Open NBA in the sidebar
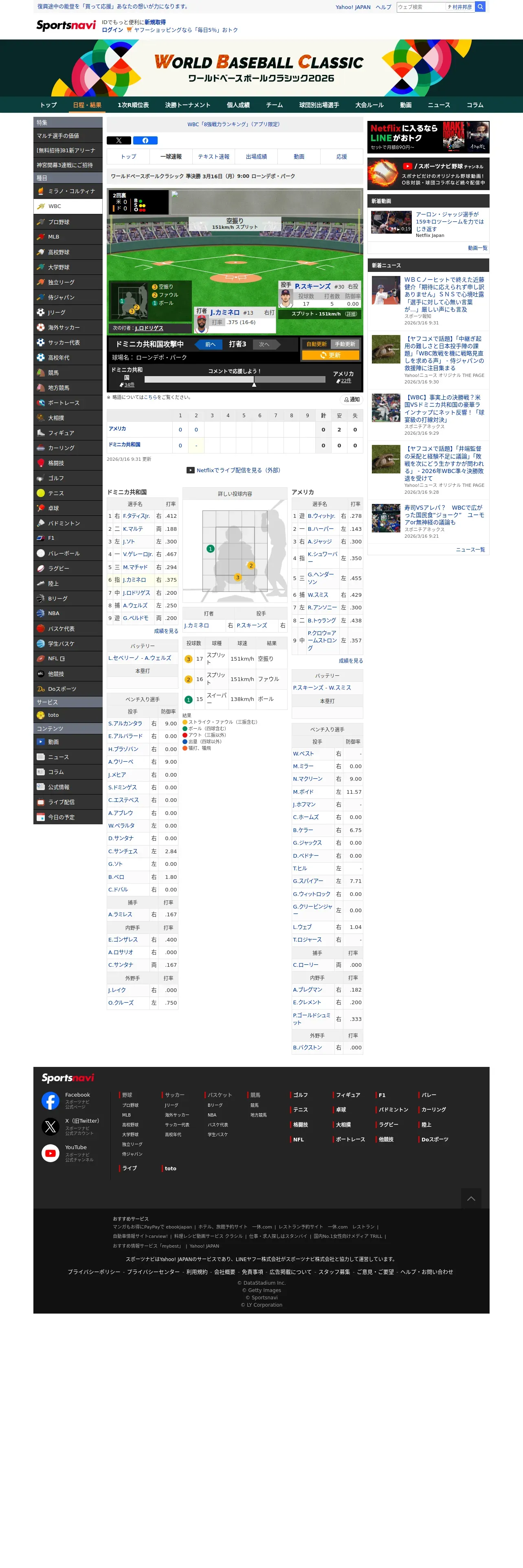 tap(68, 613)
